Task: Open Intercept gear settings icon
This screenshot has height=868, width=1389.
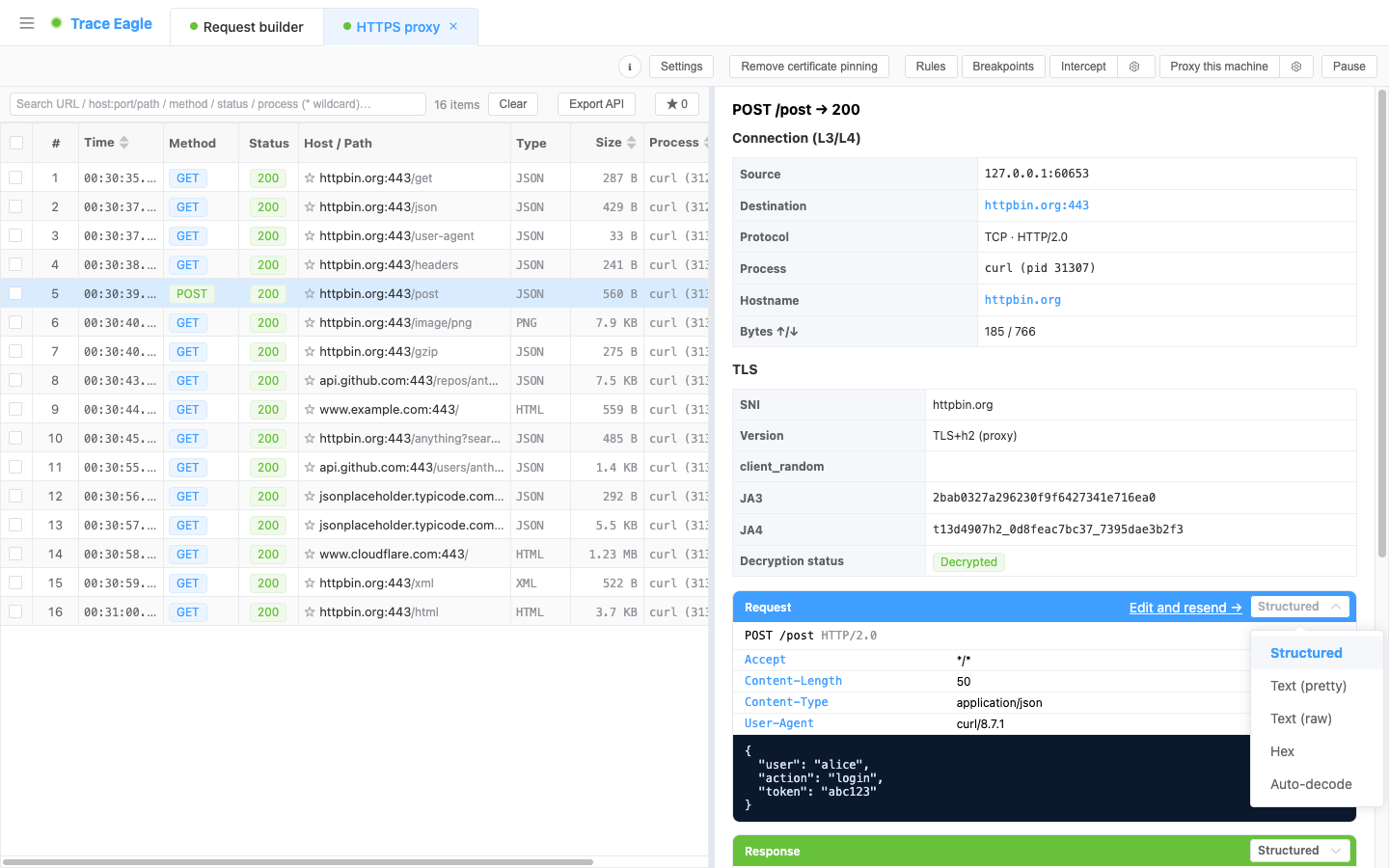Action: pos(1135,67)
